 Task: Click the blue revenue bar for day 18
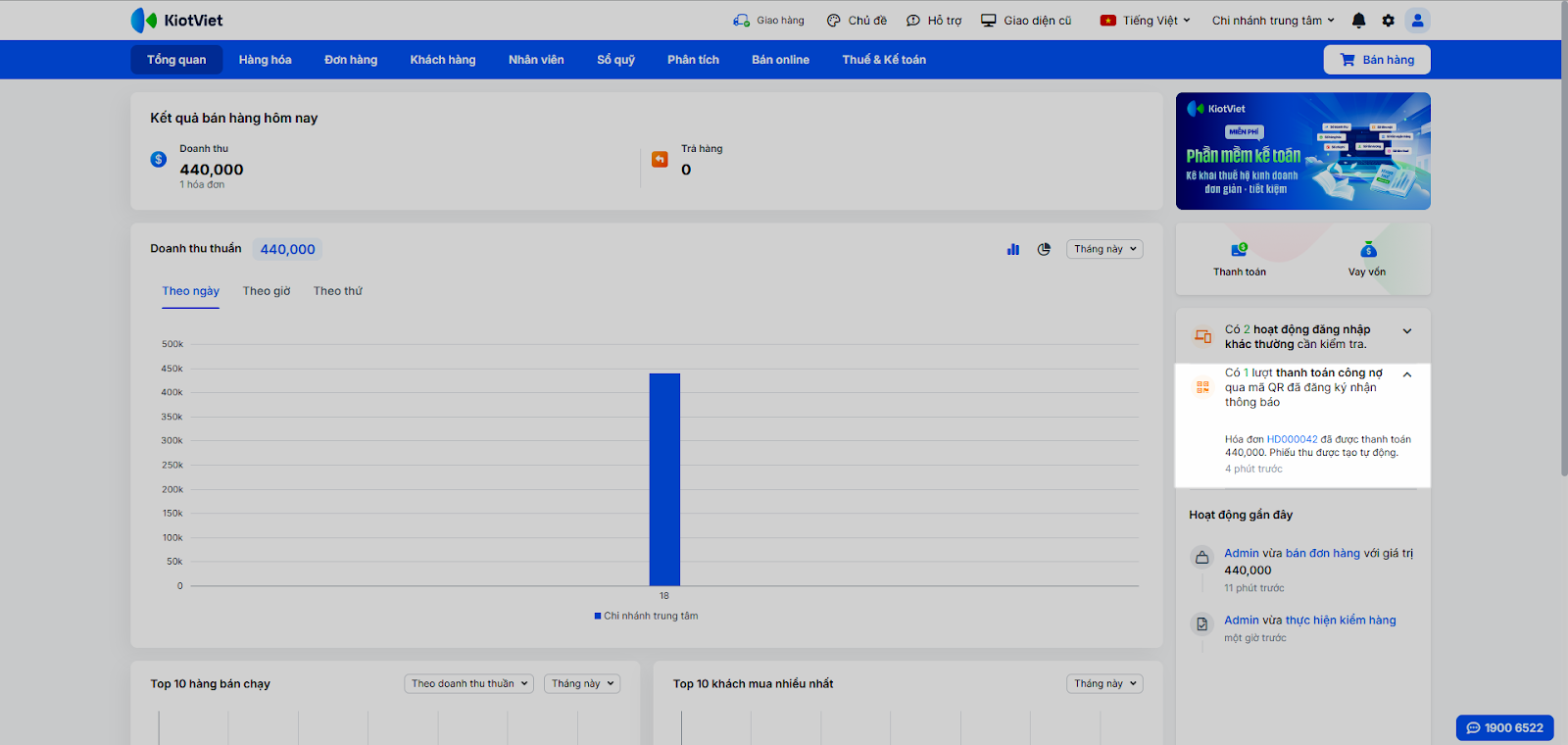click(664, 479)
